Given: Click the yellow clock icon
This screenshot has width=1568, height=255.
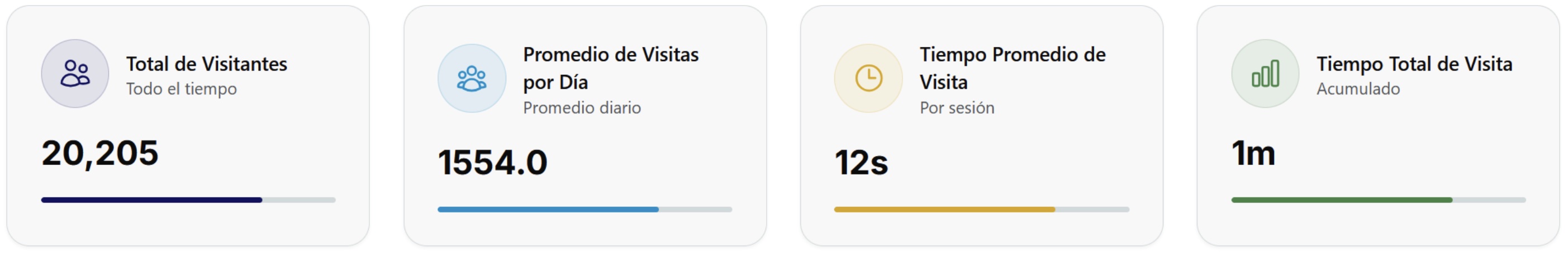Looking at the screenshot, I should [x=868, y=78].
